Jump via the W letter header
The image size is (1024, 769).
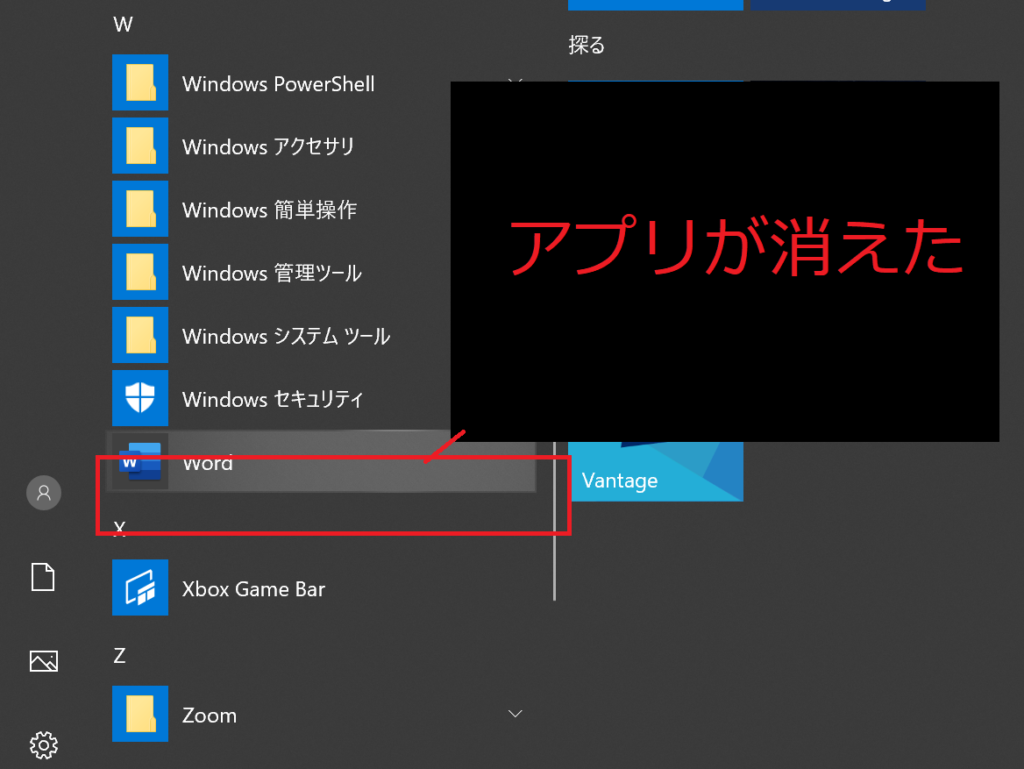coord(123,25)
